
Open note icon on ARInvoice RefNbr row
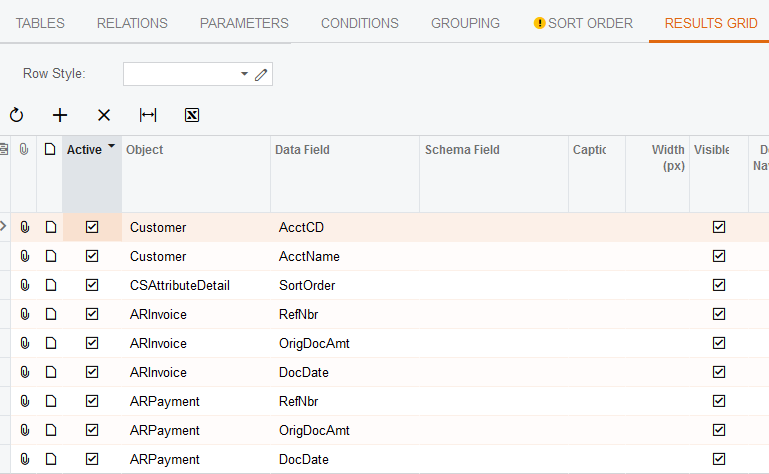point(50,314)
